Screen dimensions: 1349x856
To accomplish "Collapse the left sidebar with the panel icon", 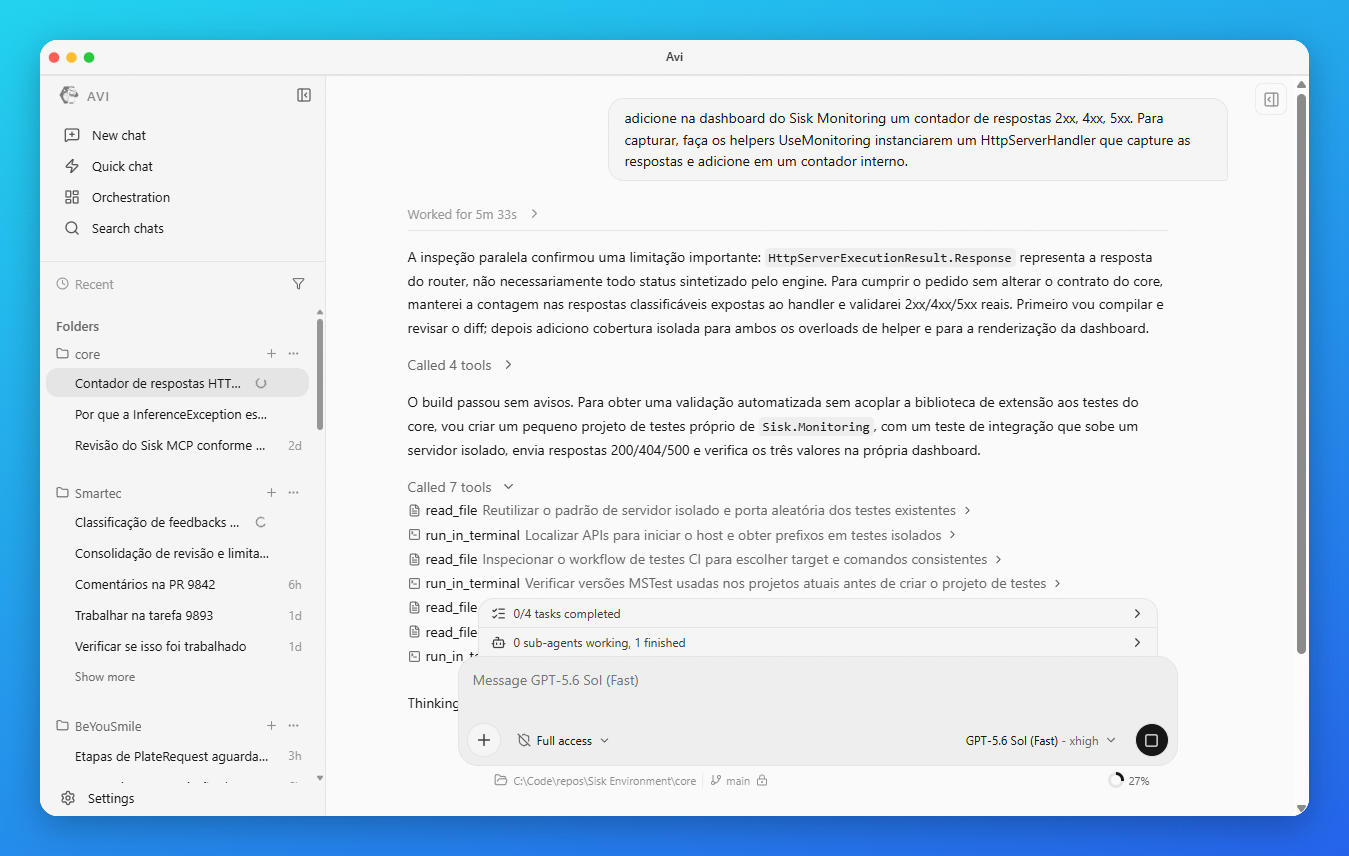I will click(304, 95).
